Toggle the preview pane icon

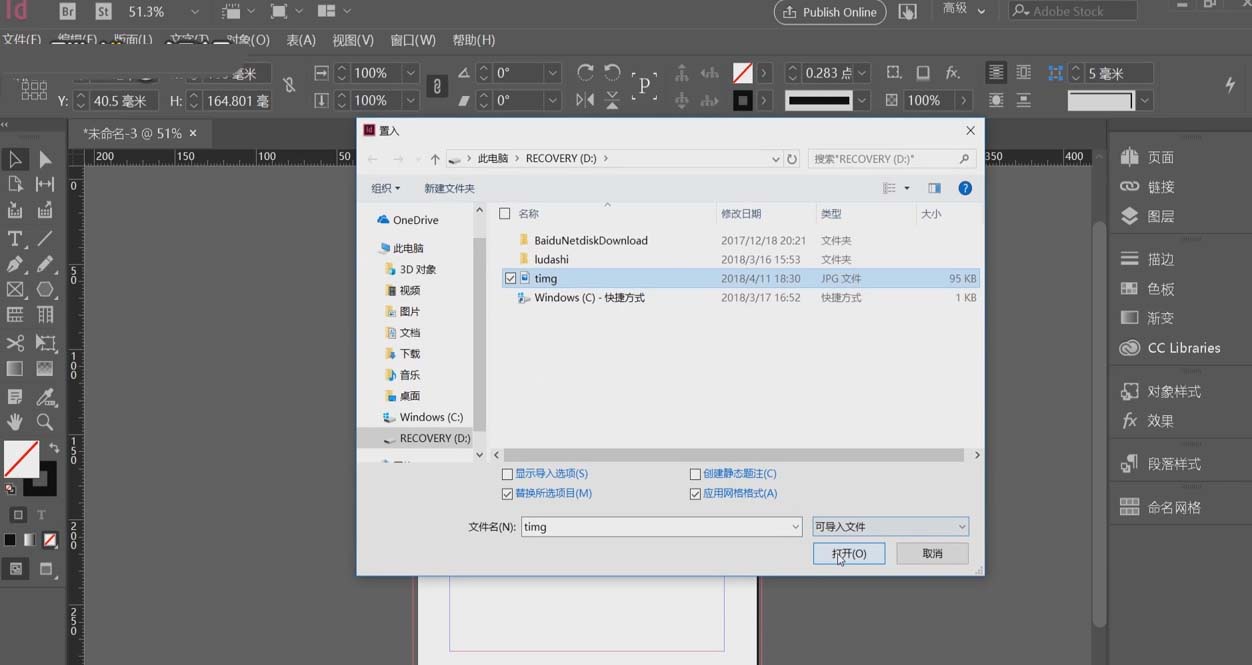934,188
